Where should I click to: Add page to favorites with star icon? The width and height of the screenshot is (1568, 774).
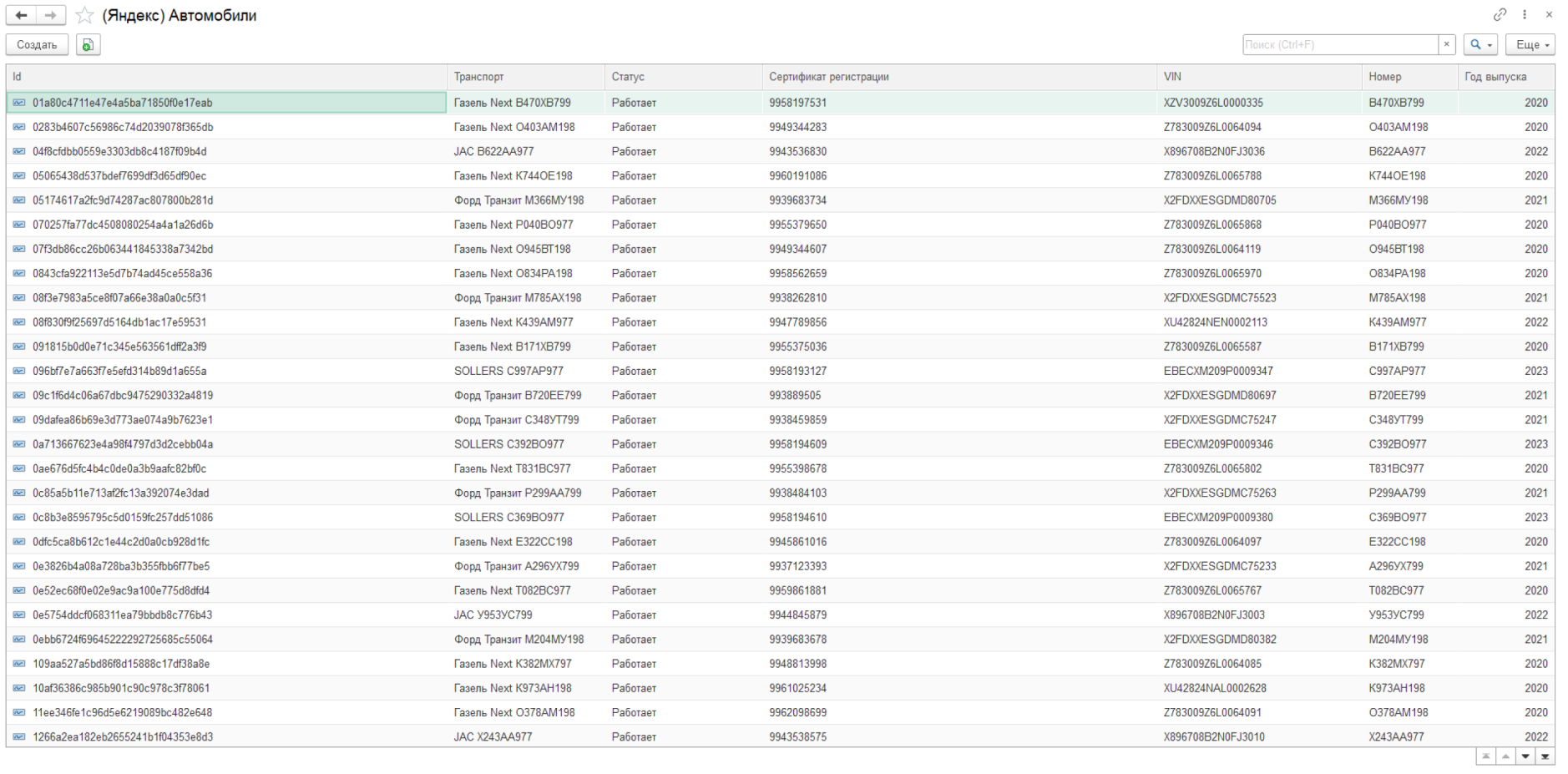tap(84, 15)
